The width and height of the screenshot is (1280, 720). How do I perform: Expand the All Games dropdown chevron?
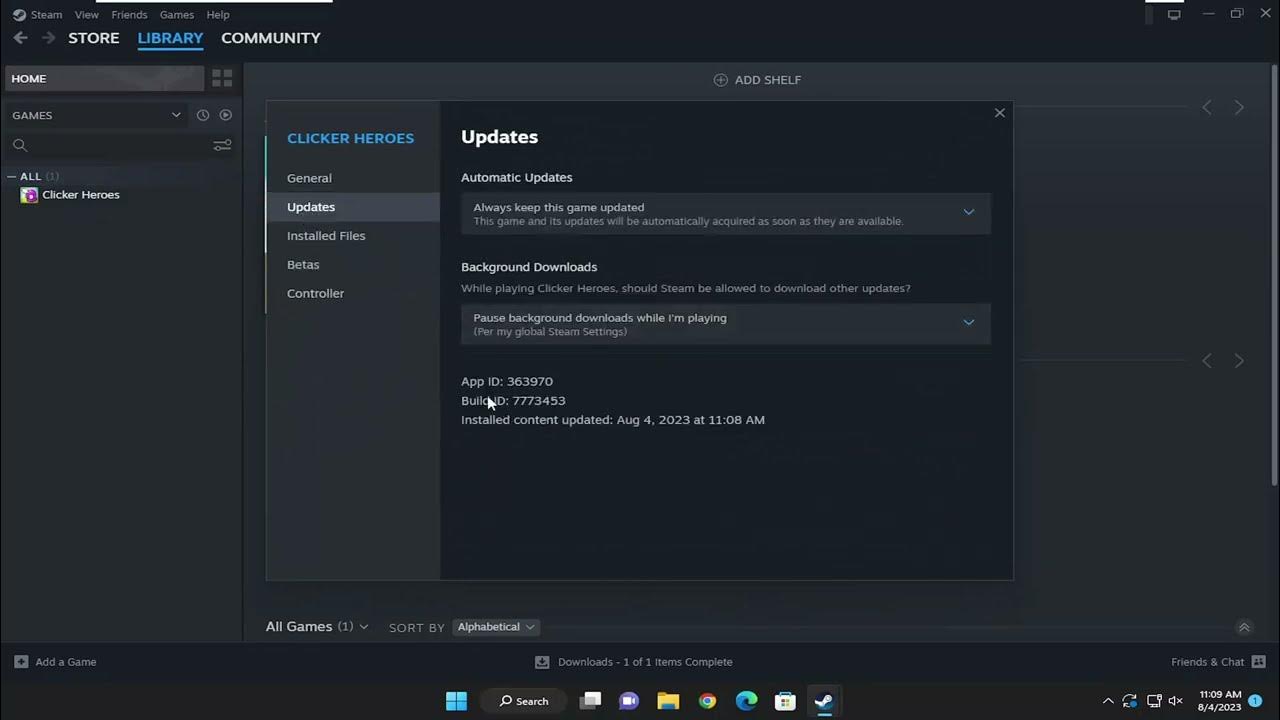tap(364, 627)
